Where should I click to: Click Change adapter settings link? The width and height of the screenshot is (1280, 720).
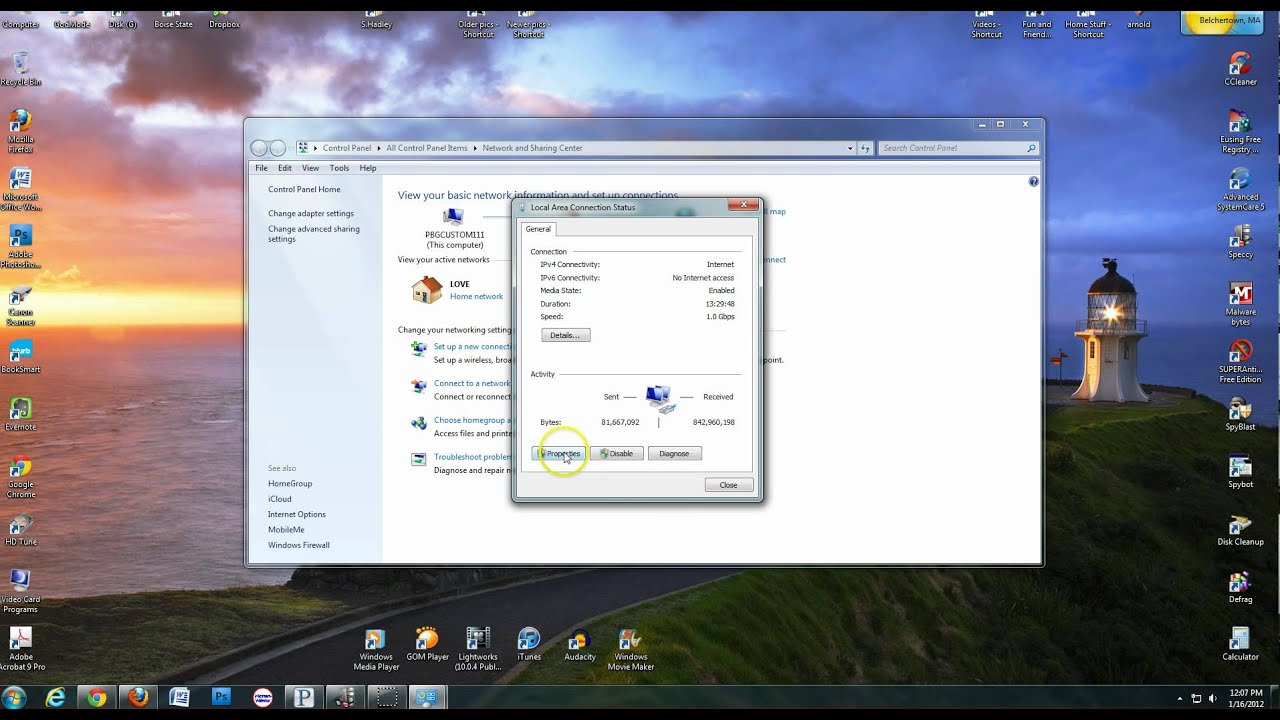pos(310,213)
